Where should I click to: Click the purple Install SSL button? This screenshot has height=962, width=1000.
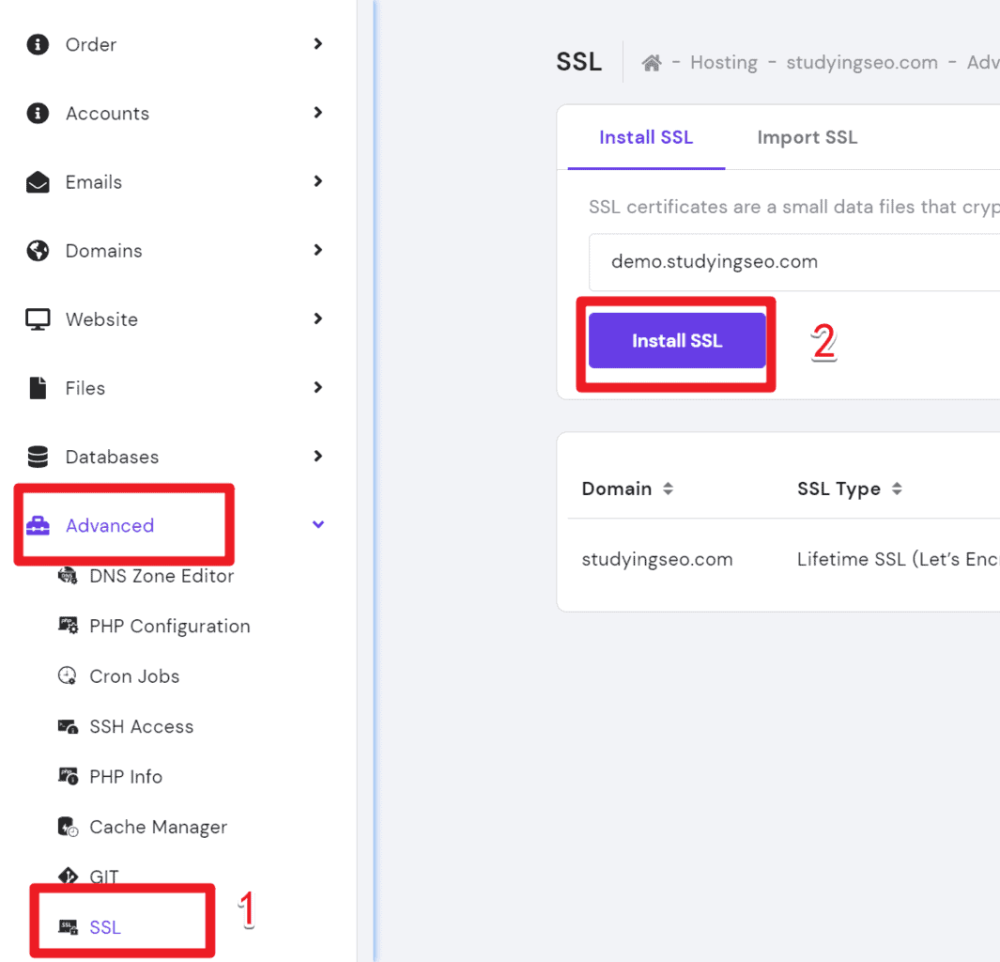[x=677, y=341]
